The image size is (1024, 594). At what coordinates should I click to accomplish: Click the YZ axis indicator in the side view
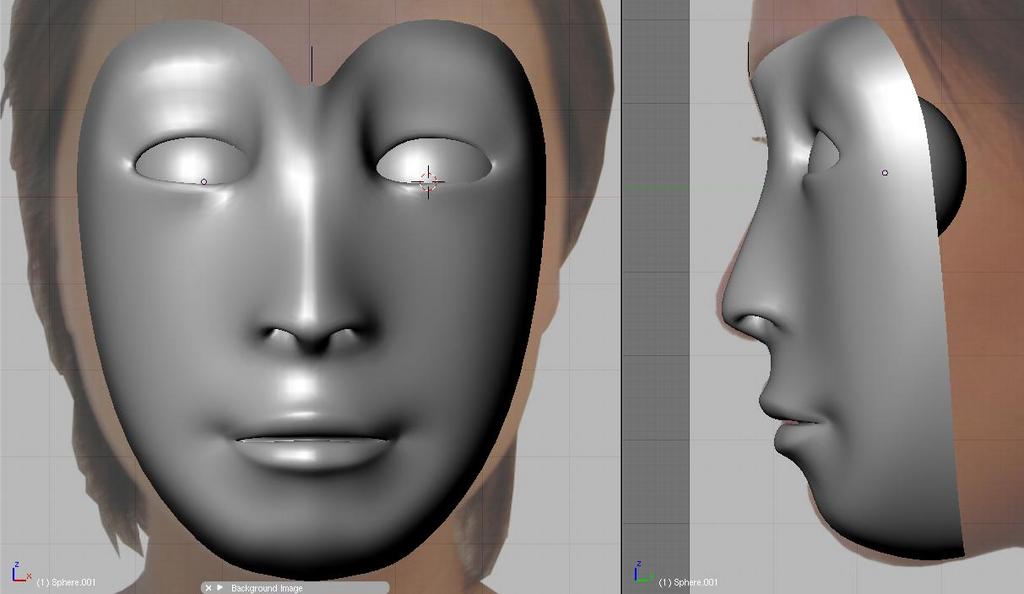[x=643, y=572]
